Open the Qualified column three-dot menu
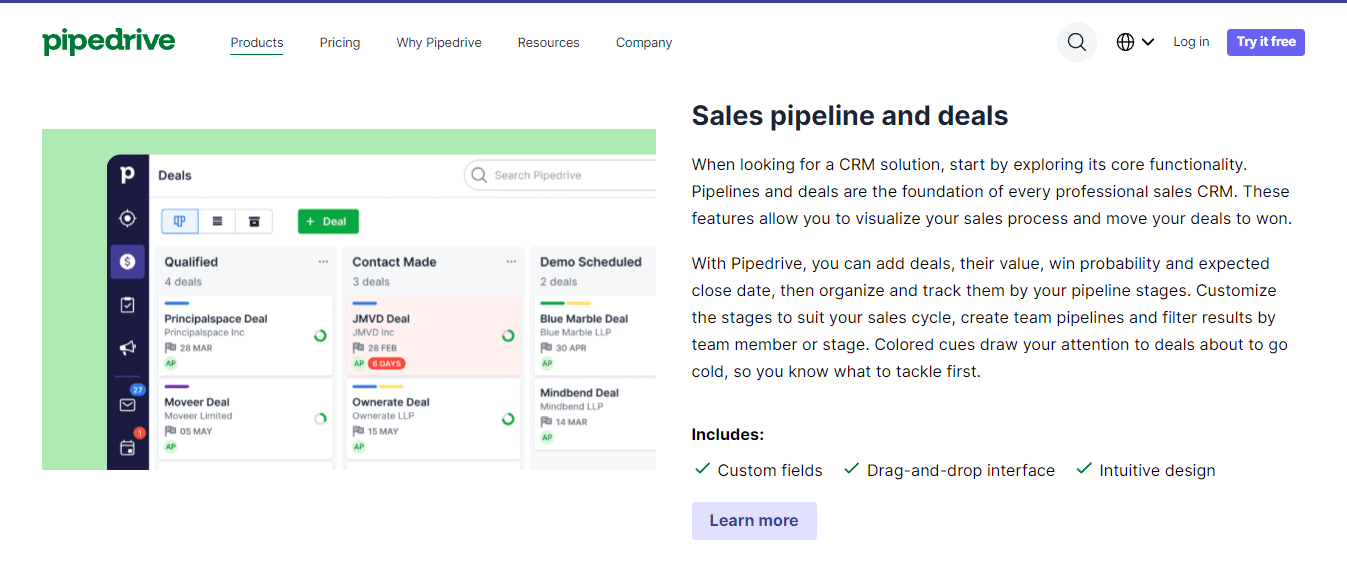This screenshot has width=1347, height=564. (x=323, y=262)
